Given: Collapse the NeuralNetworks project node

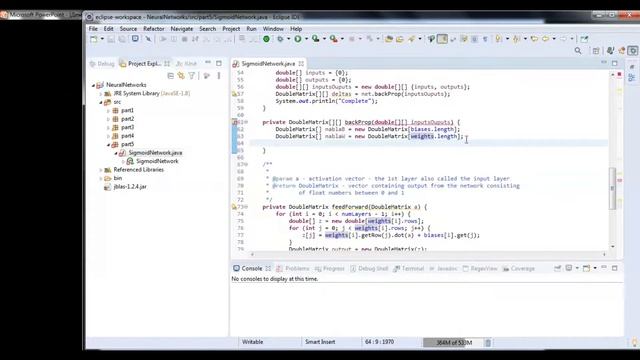Looking at the screenshot, I should point(93,85).
